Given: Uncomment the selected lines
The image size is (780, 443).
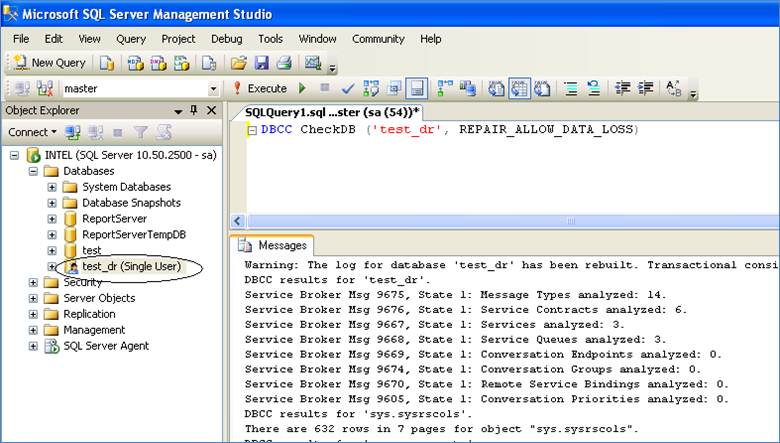Looking at the screenshot, I should pyautogui.click(x=593, y=89).
